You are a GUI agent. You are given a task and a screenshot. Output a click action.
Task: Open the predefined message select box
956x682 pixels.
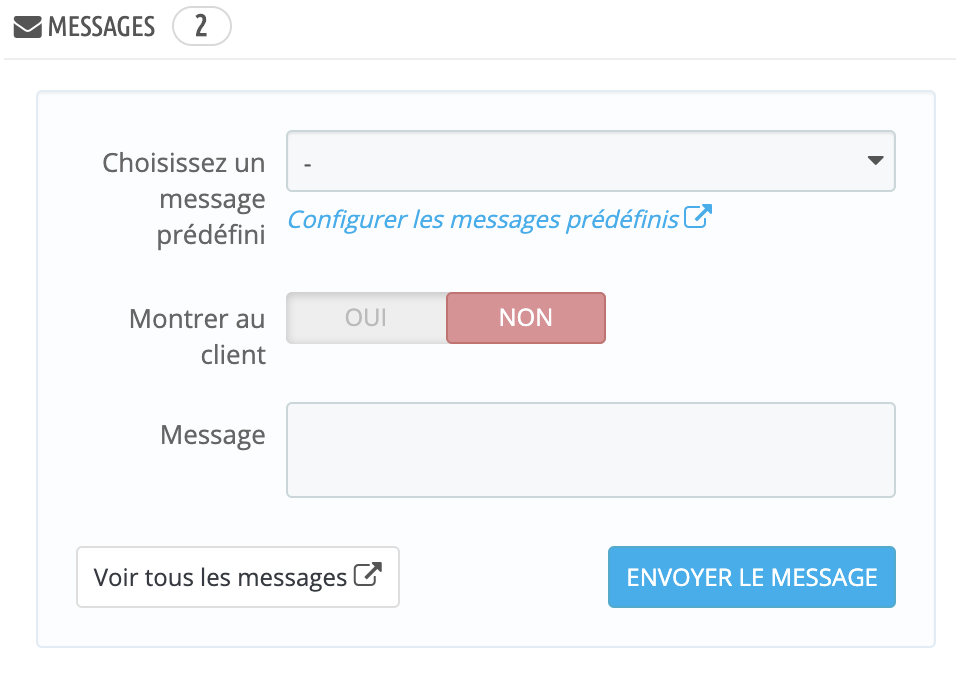click(591, 161)
